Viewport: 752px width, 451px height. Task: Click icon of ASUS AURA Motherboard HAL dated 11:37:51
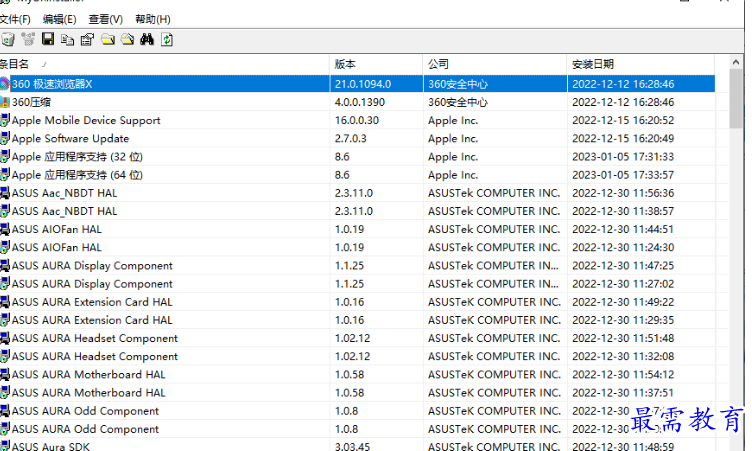pyautogui.click(x=4, y=393)
